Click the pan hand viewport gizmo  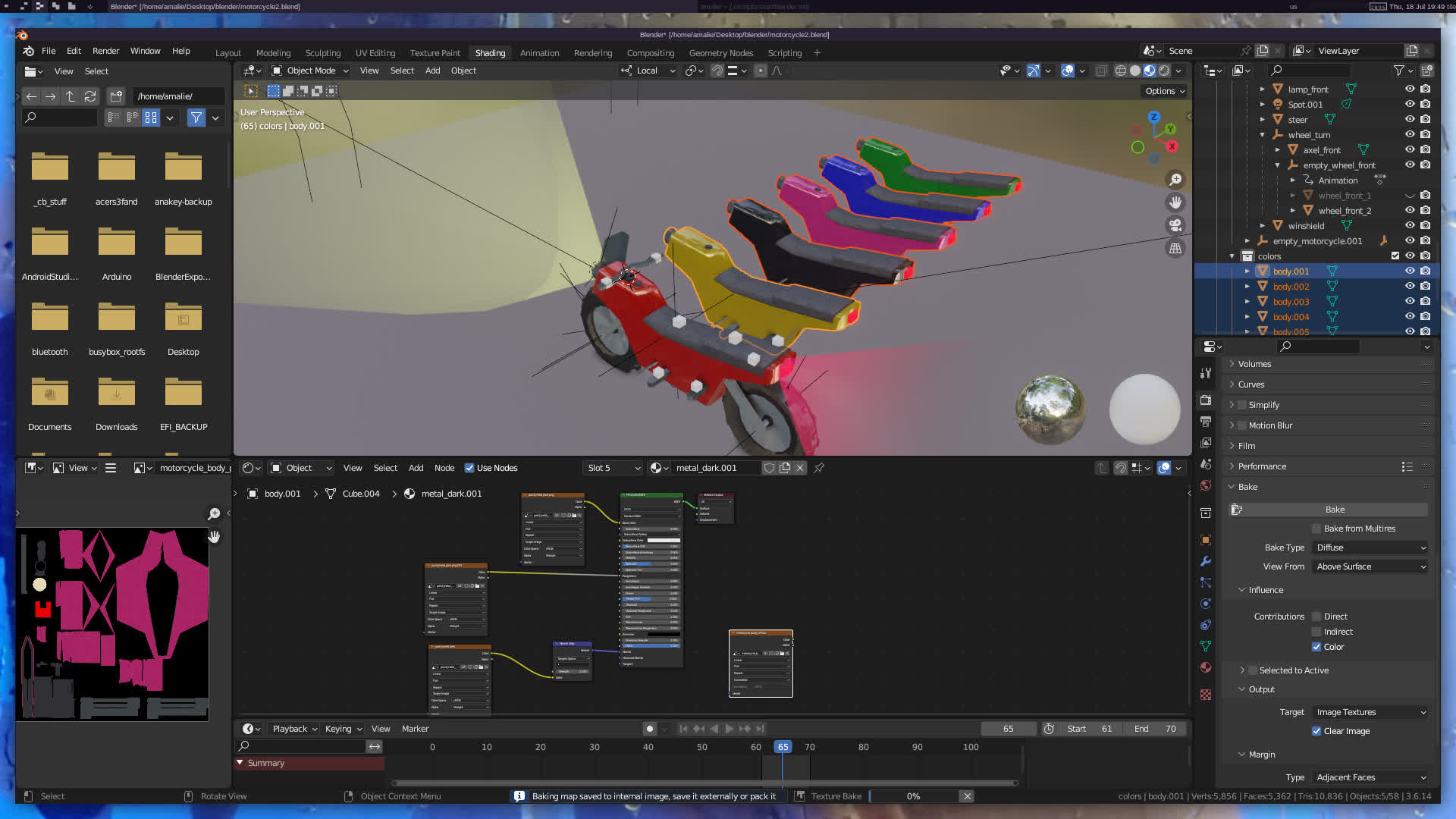(x=1175, y=202)
